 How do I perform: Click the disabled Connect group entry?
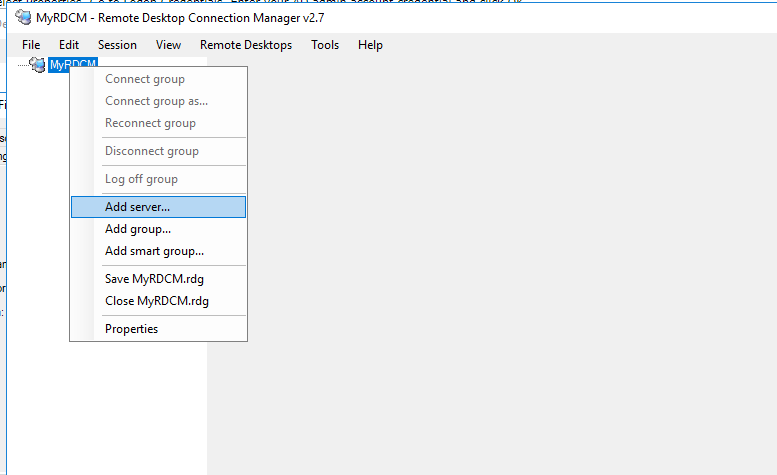[158, 79]
